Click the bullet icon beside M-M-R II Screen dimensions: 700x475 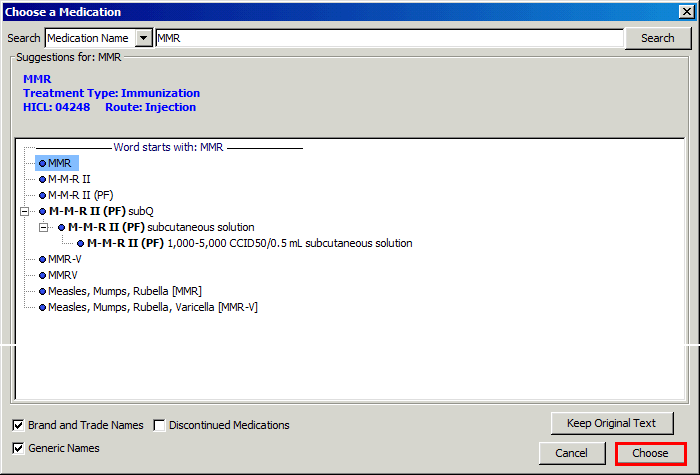point(42,179)
